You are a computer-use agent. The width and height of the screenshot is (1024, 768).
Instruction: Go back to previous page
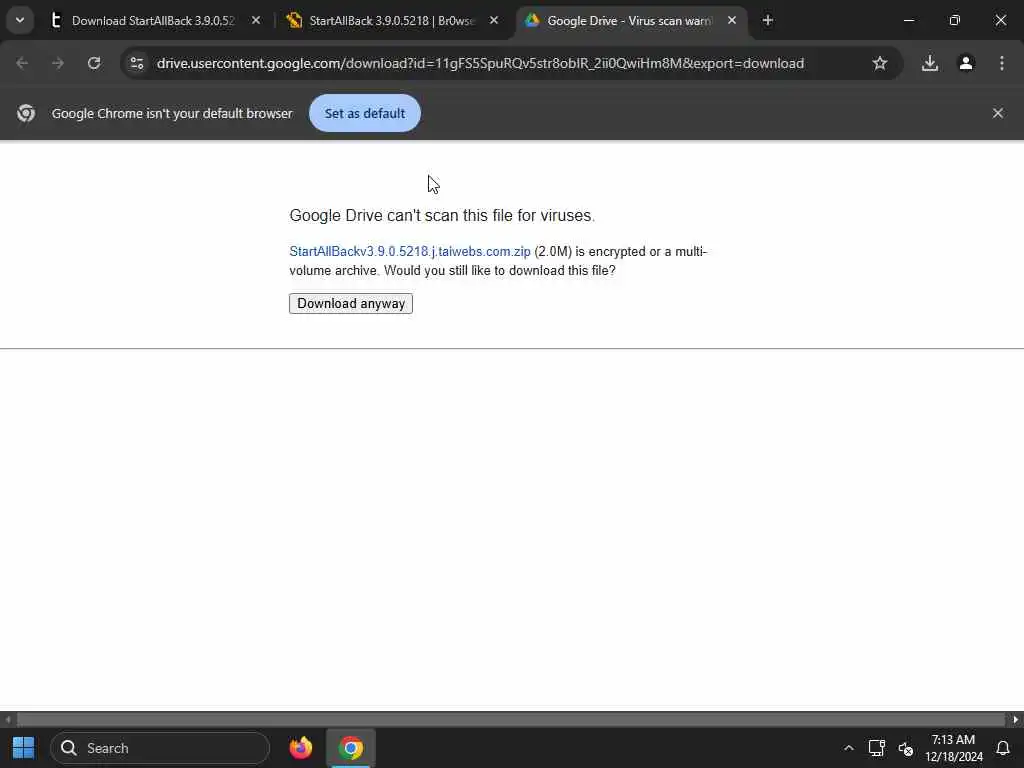point(22,63)
